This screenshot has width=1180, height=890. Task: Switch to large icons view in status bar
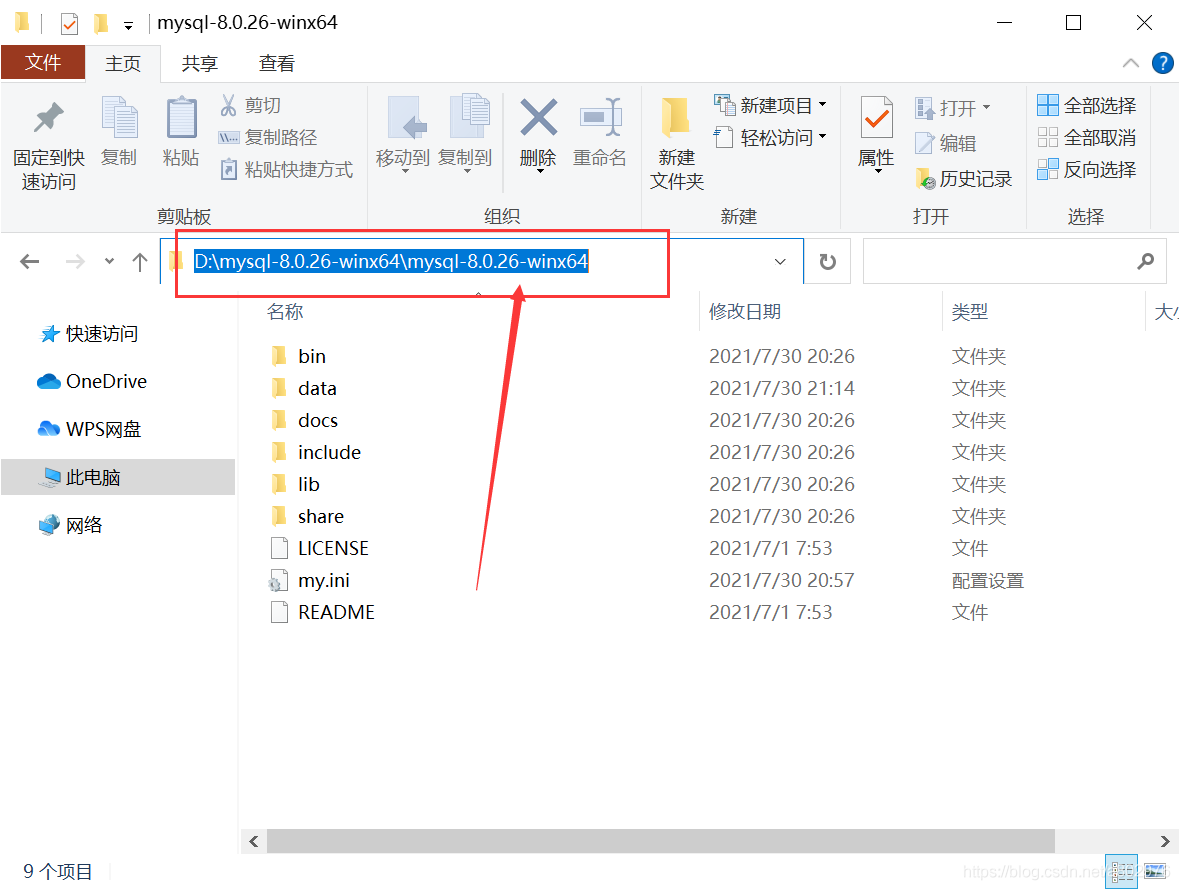[x=1154, y=871]
